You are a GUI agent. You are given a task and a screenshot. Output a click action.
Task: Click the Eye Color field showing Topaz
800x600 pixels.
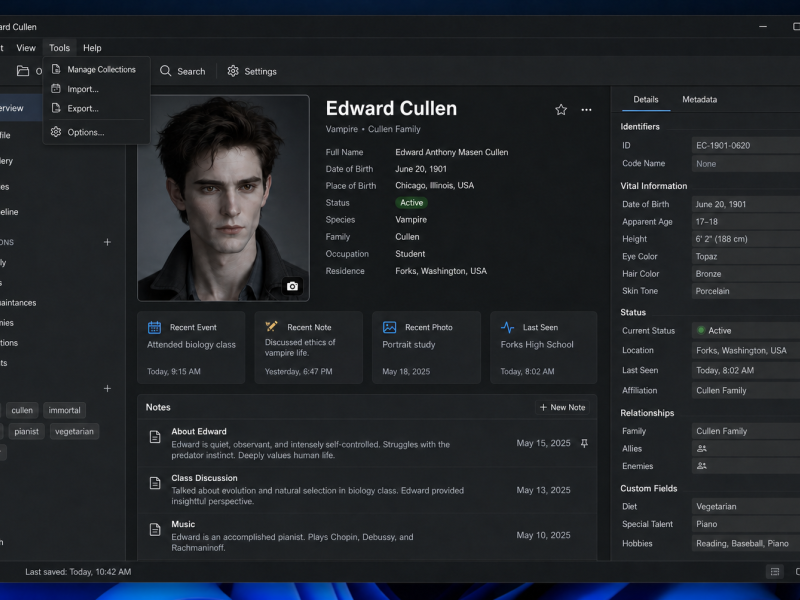(745, 257)
